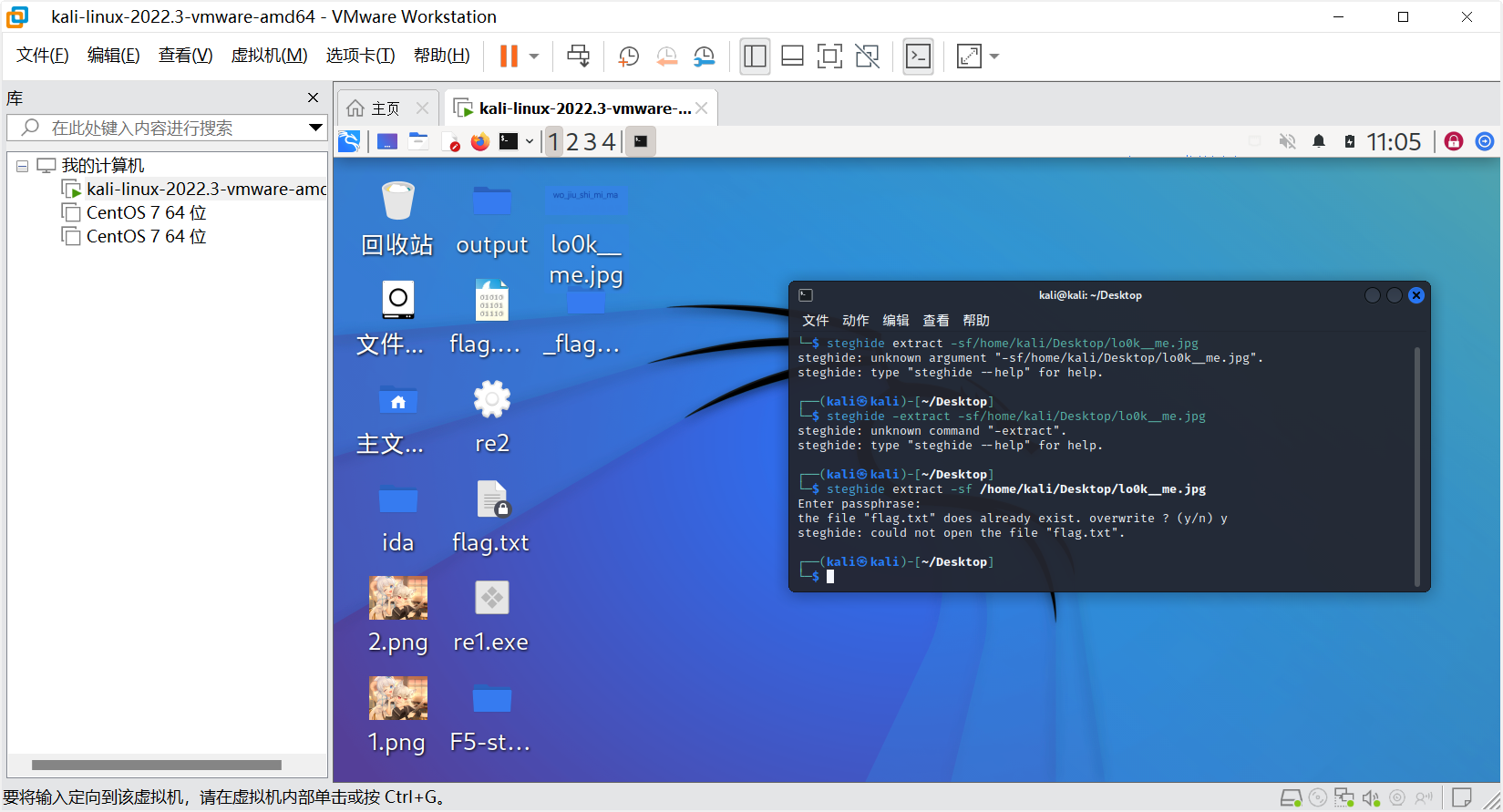Open the 查看(V) menu

pos(186,56)
